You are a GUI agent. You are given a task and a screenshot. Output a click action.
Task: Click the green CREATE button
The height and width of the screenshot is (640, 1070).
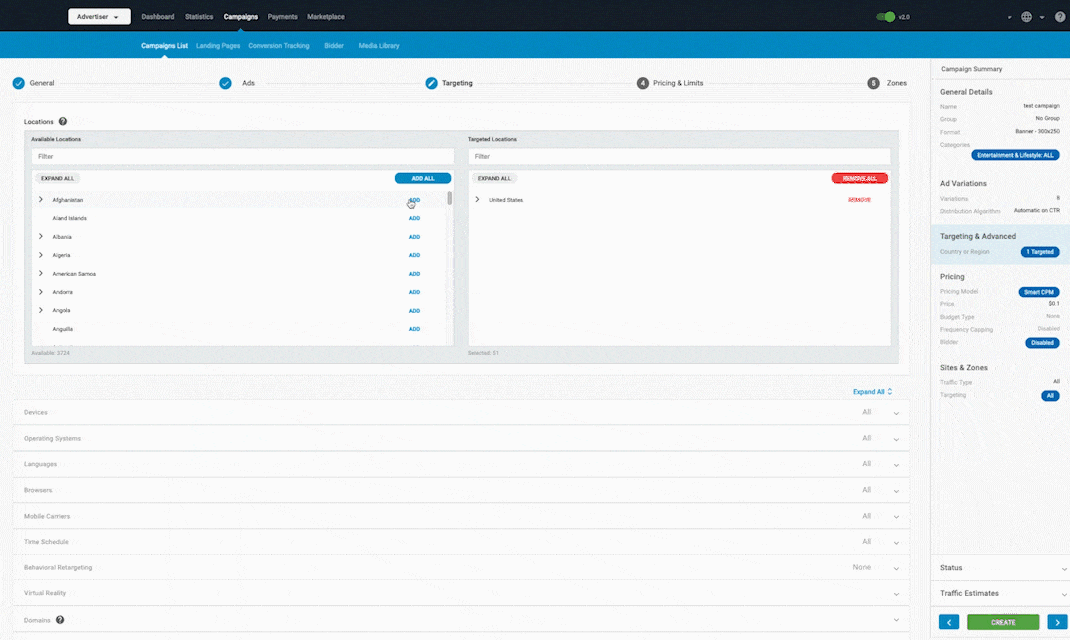tap(1003, 622)
